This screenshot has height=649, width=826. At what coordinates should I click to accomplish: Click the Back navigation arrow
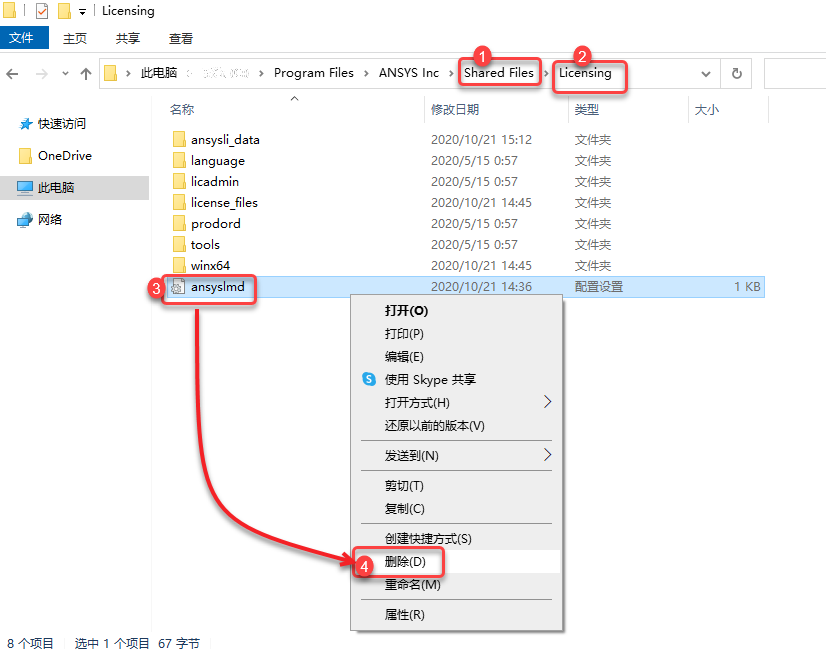coord(12,74)
